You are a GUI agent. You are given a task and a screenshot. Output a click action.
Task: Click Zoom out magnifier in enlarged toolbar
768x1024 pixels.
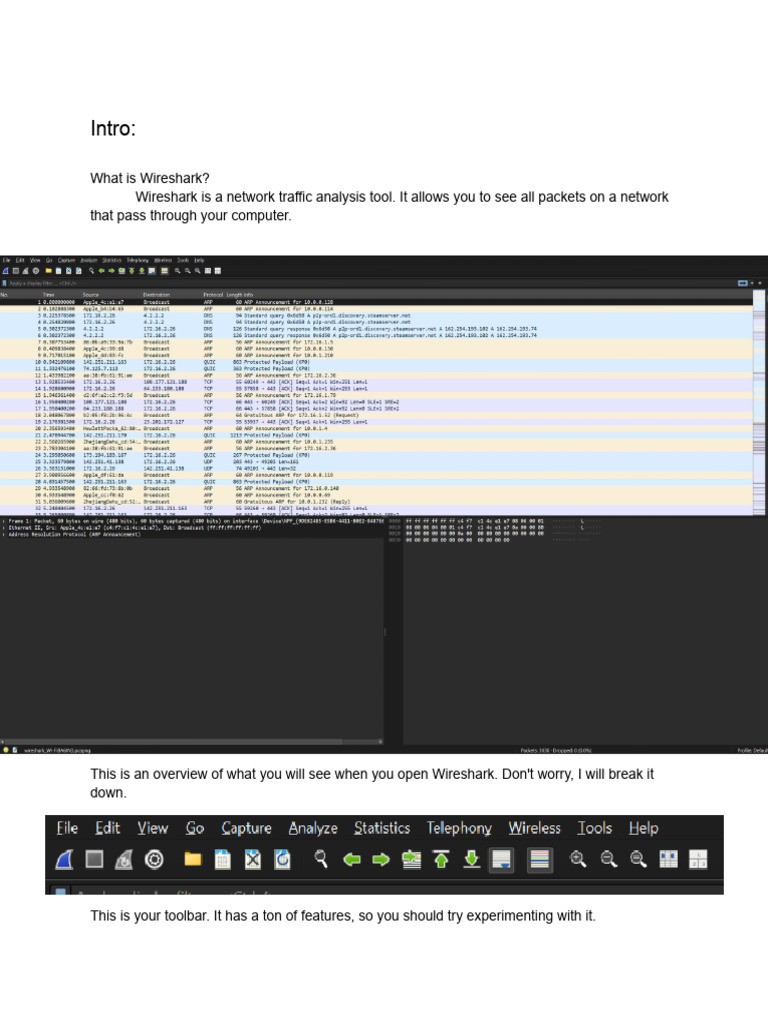pyautogui.click(x=609, y=859)
